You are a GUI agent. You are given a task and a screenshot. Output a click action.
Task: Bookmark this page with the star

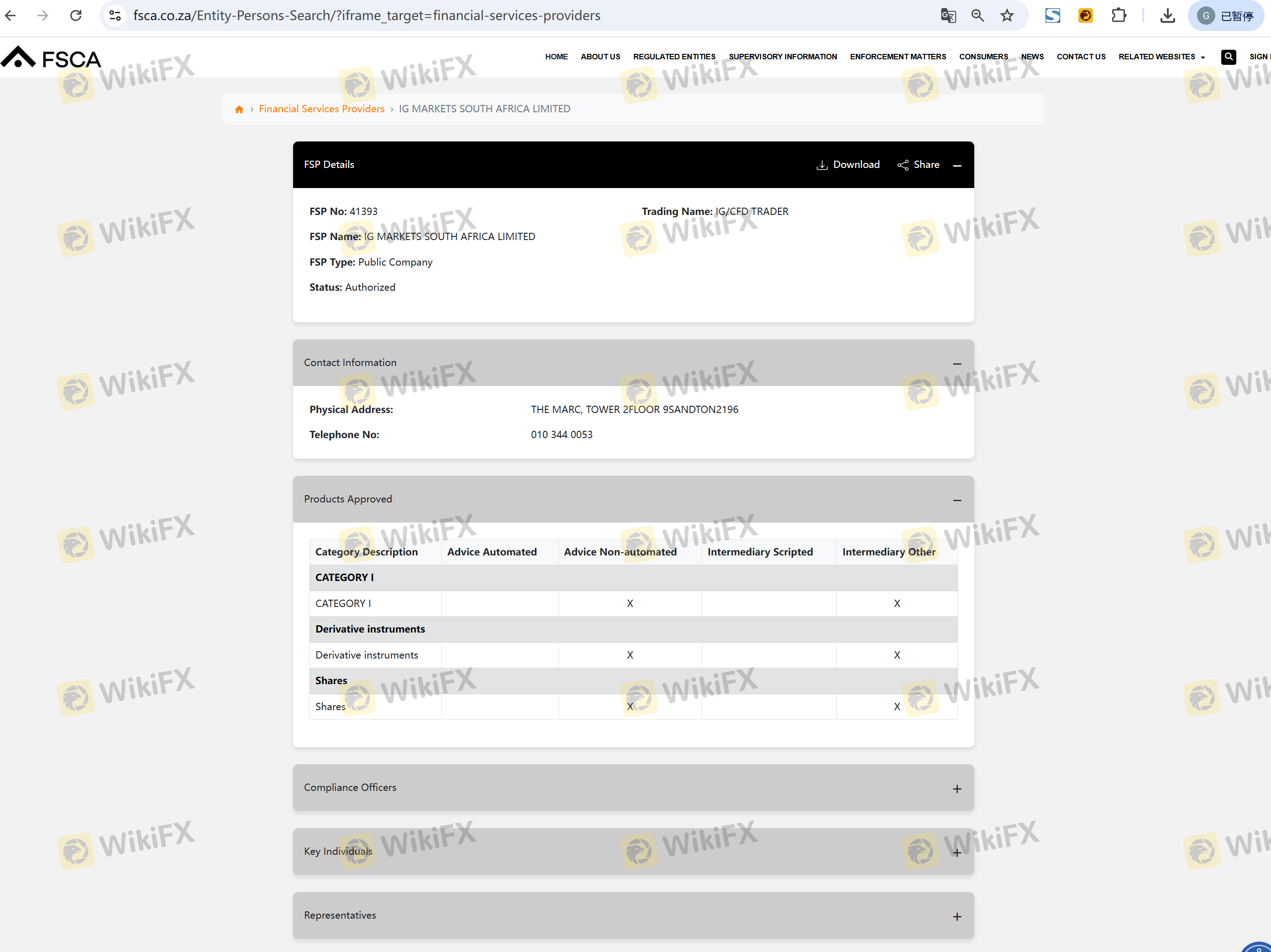[1007, 16]
